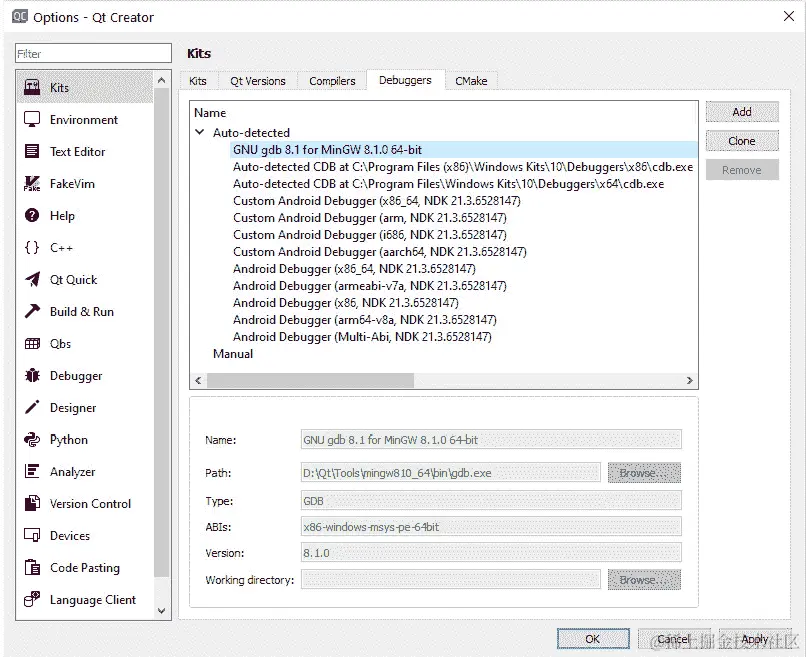Screen dimensions: 806x657
Task: Open the Language Client icon
Action: coord(32,599)
